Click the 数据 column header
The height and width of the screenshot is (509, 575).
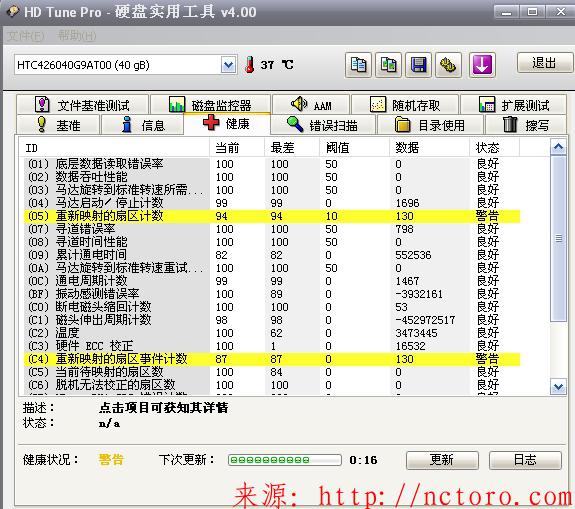[x=429, y=148]
